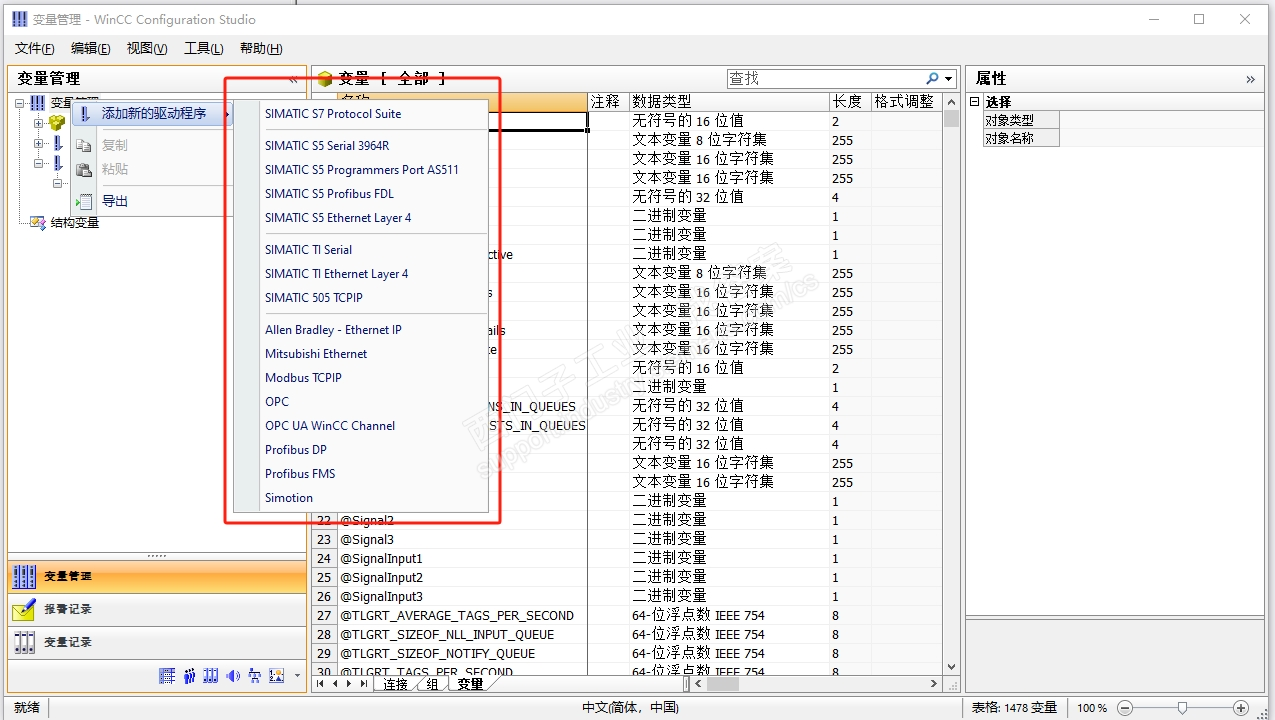Select OPC UA WinCC Channel driver
The height and width of the screenshot is (720, 1275).
click(x=361, y=425)
